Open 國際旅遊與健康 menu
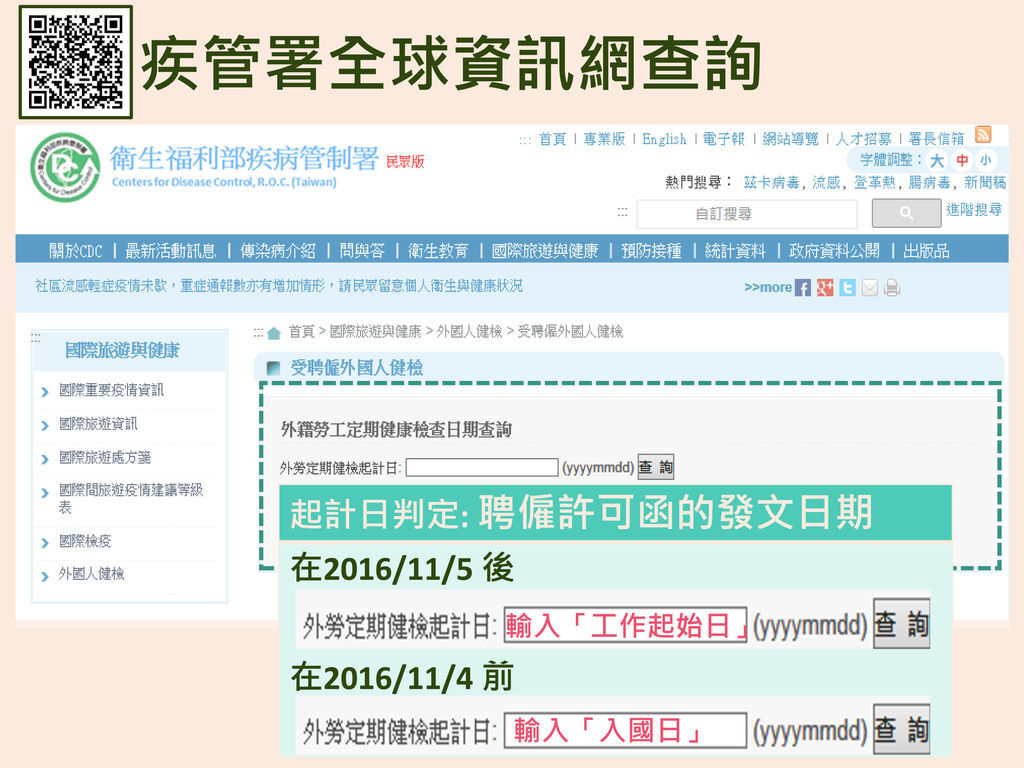This screenshot has height=768, width=1024. 545,251
